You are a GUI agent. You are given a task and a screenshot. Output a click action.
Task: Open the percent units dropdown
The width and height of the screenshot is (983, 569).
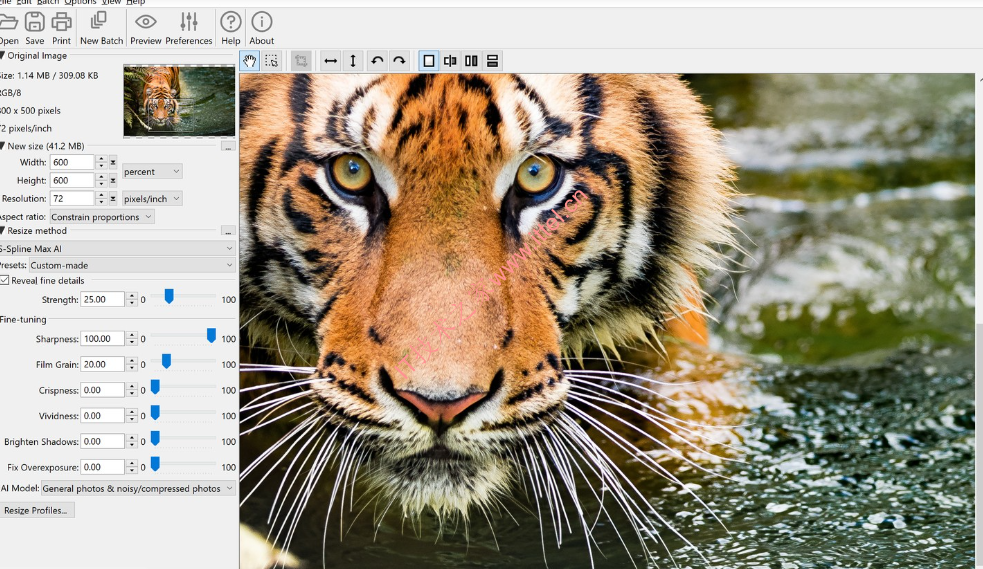point(152,172)
